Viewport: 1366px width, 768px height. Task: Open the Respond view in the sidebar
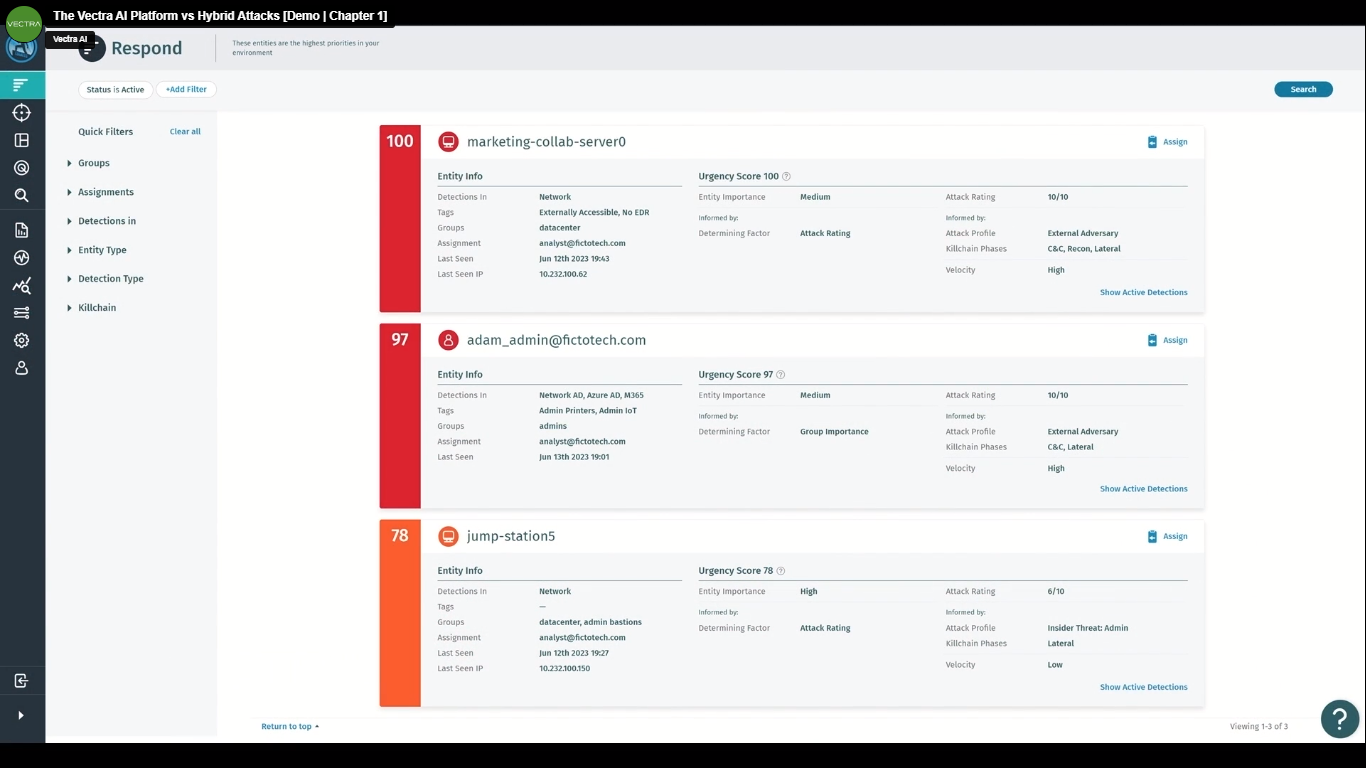(22, 86)
